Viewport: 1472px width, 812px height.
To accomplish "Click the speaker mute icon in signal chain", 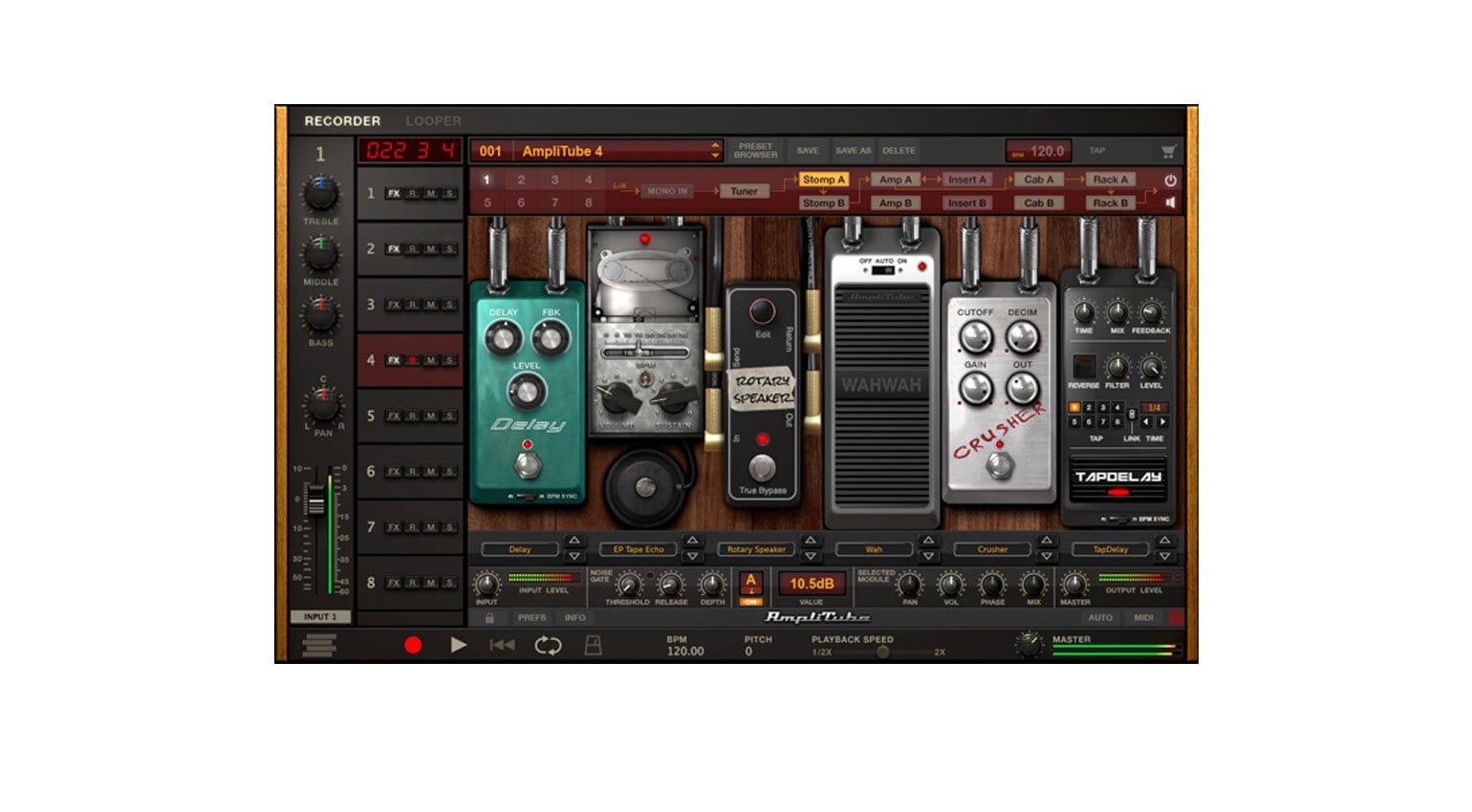I will (x=1170, y=203).
